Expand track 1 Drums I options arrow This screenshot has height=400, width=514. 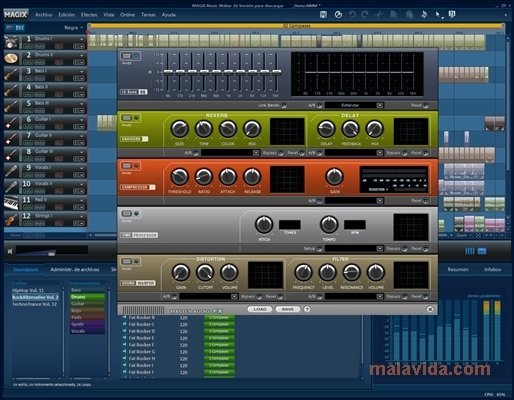pos(81,39)
